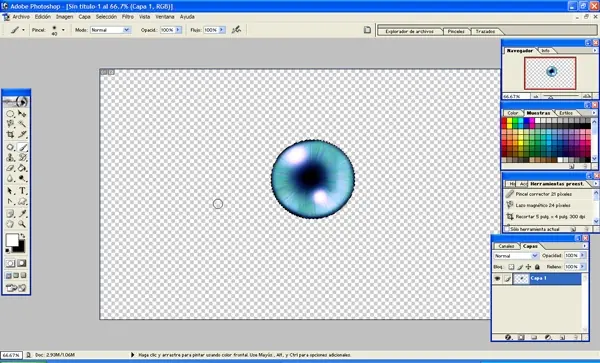Switch to the Info tab
The image size is (600, 363).
546,50
